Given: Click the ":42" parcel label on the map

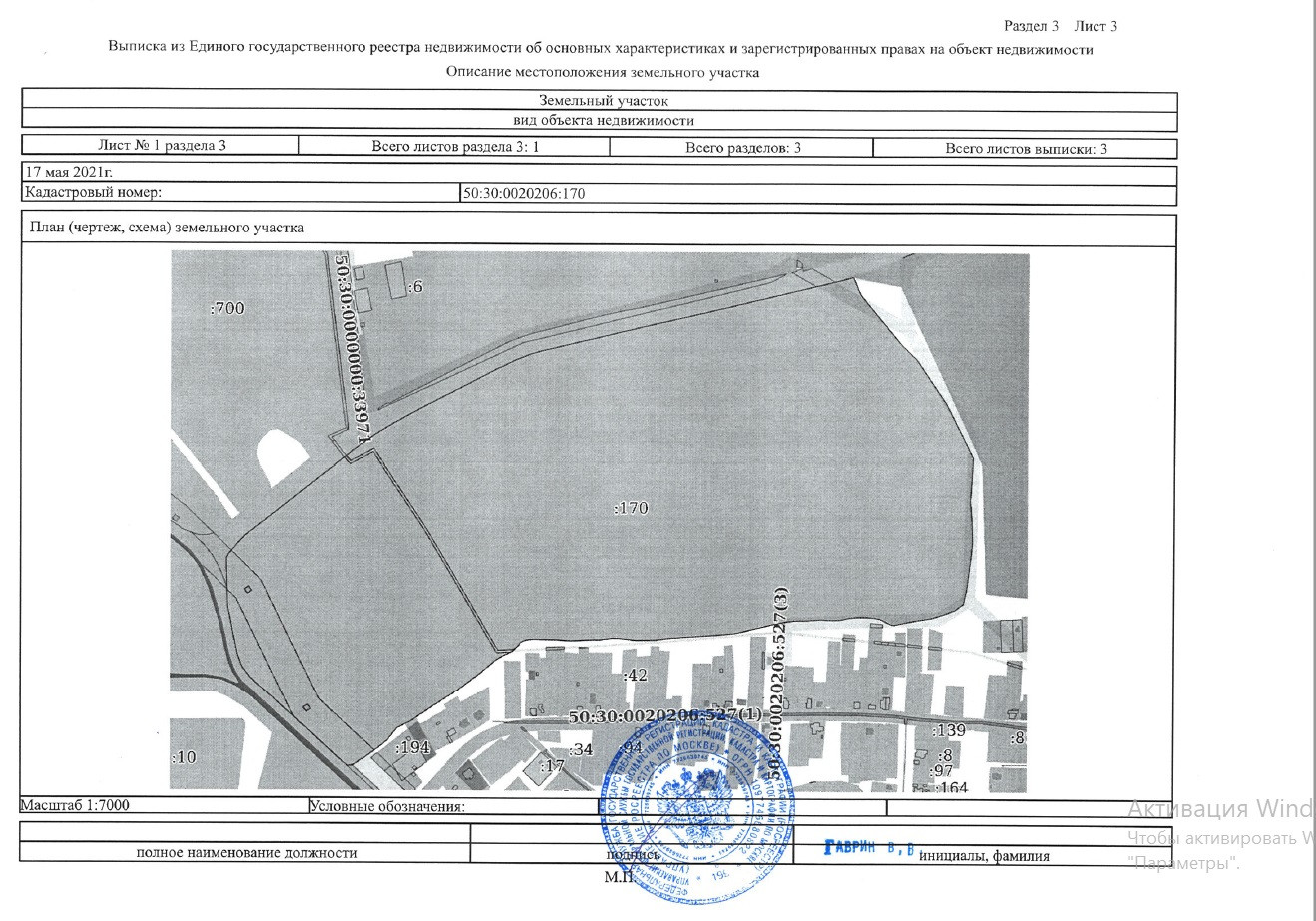Looking at the screenshot, I should coord(635,676).
